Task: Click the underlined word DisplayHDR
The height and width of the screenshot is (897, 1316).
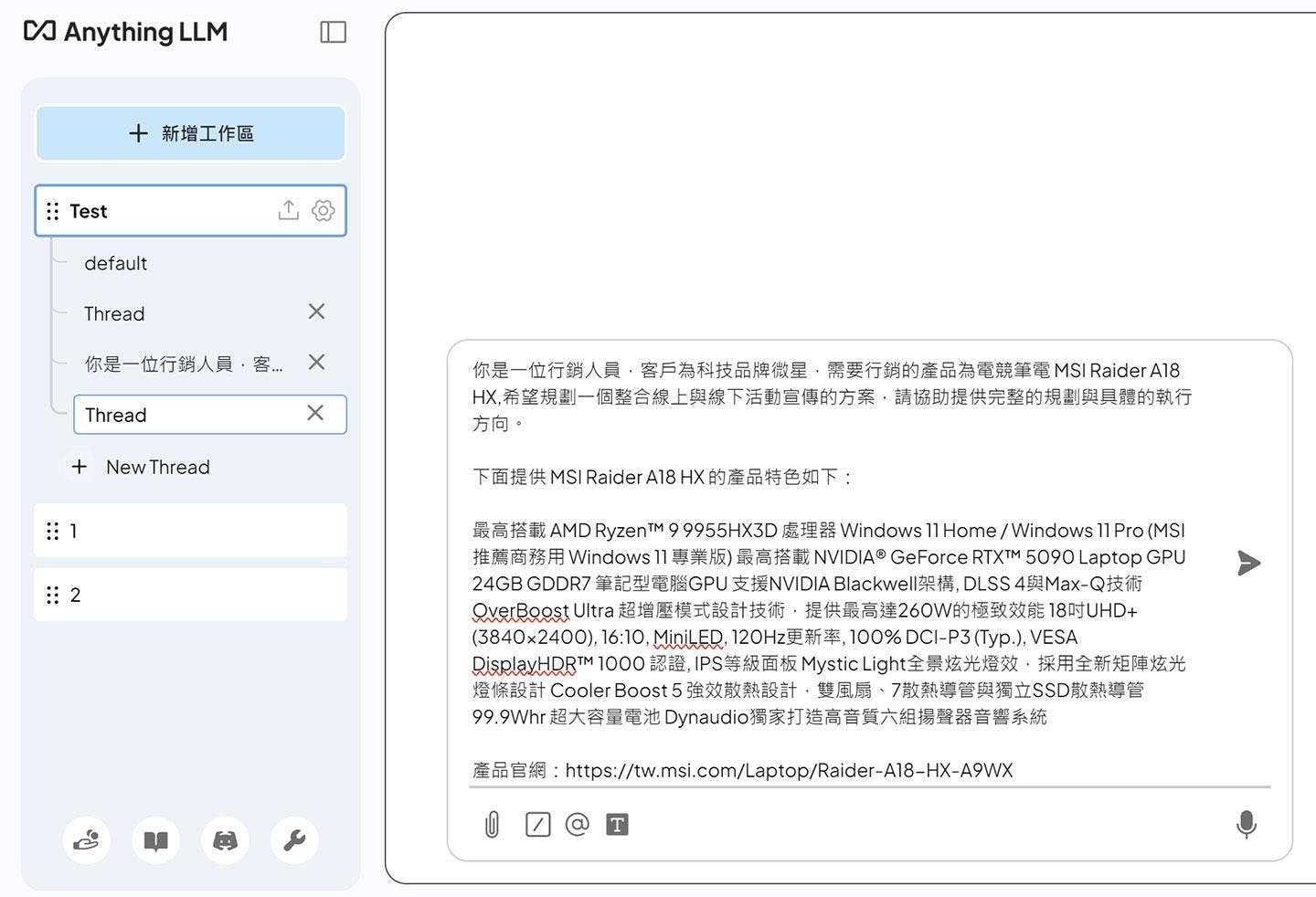Action: tap(525, 663)
